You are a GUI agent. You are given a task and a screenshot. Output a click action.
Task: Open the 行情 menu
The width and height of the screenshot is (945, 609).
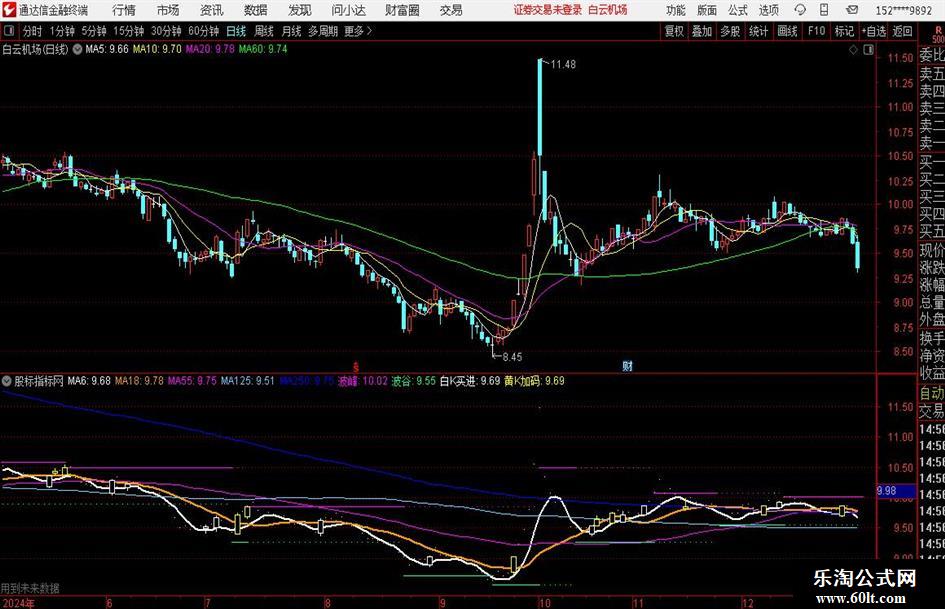pos(124,10)
